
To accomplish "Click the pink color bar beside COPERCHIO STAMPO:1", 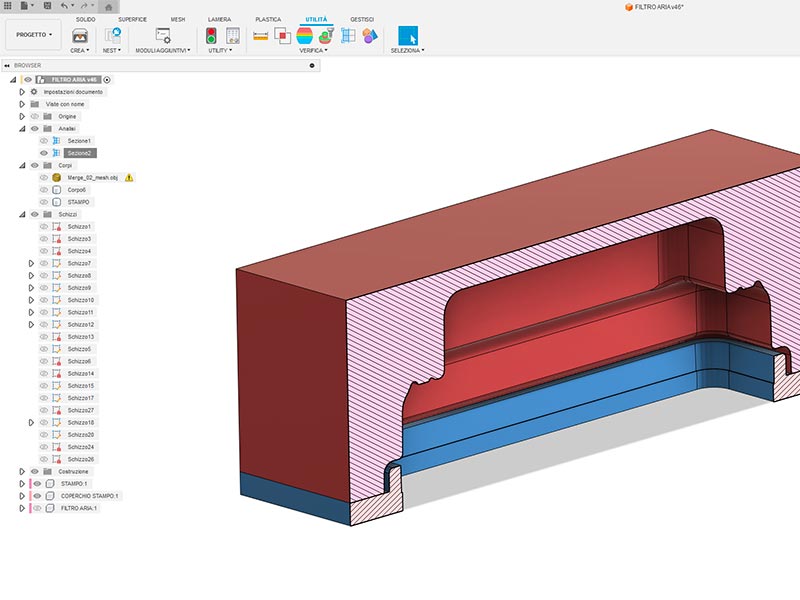I will pos(30,496).
